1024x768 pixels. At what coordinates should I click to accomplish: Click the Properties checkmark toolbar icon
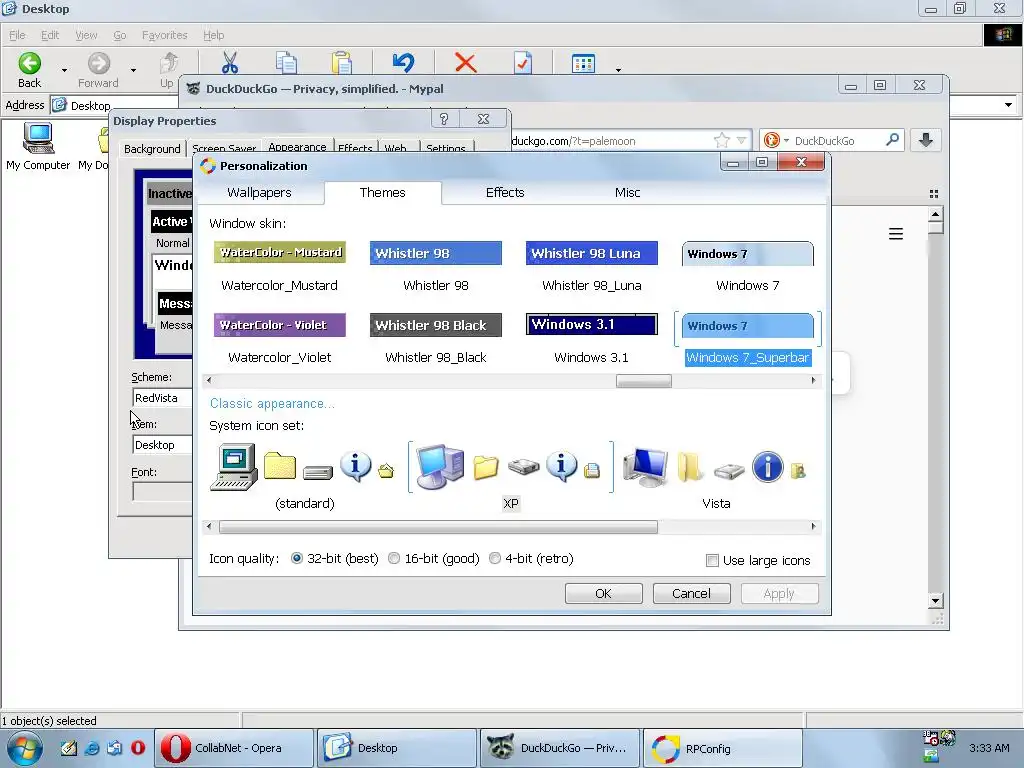(523, 63)
